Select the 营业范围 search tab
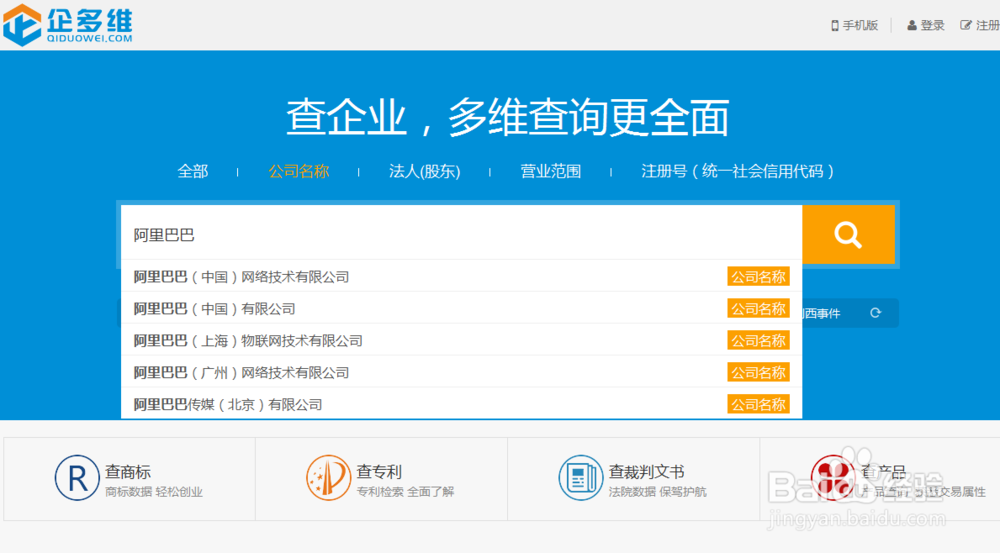 click(x=551, y=171)
